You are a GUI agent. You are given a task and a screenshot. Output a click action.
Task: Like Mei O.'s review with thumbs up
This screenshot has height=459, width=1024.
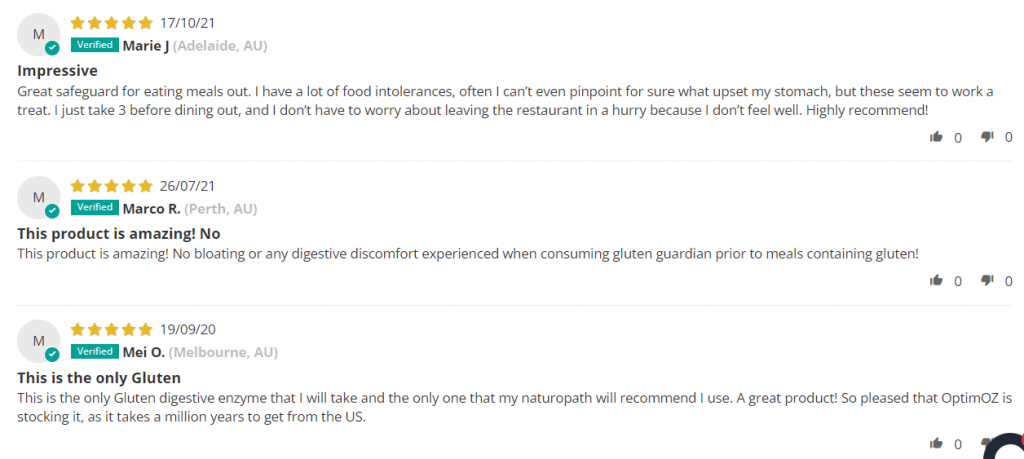936,443
